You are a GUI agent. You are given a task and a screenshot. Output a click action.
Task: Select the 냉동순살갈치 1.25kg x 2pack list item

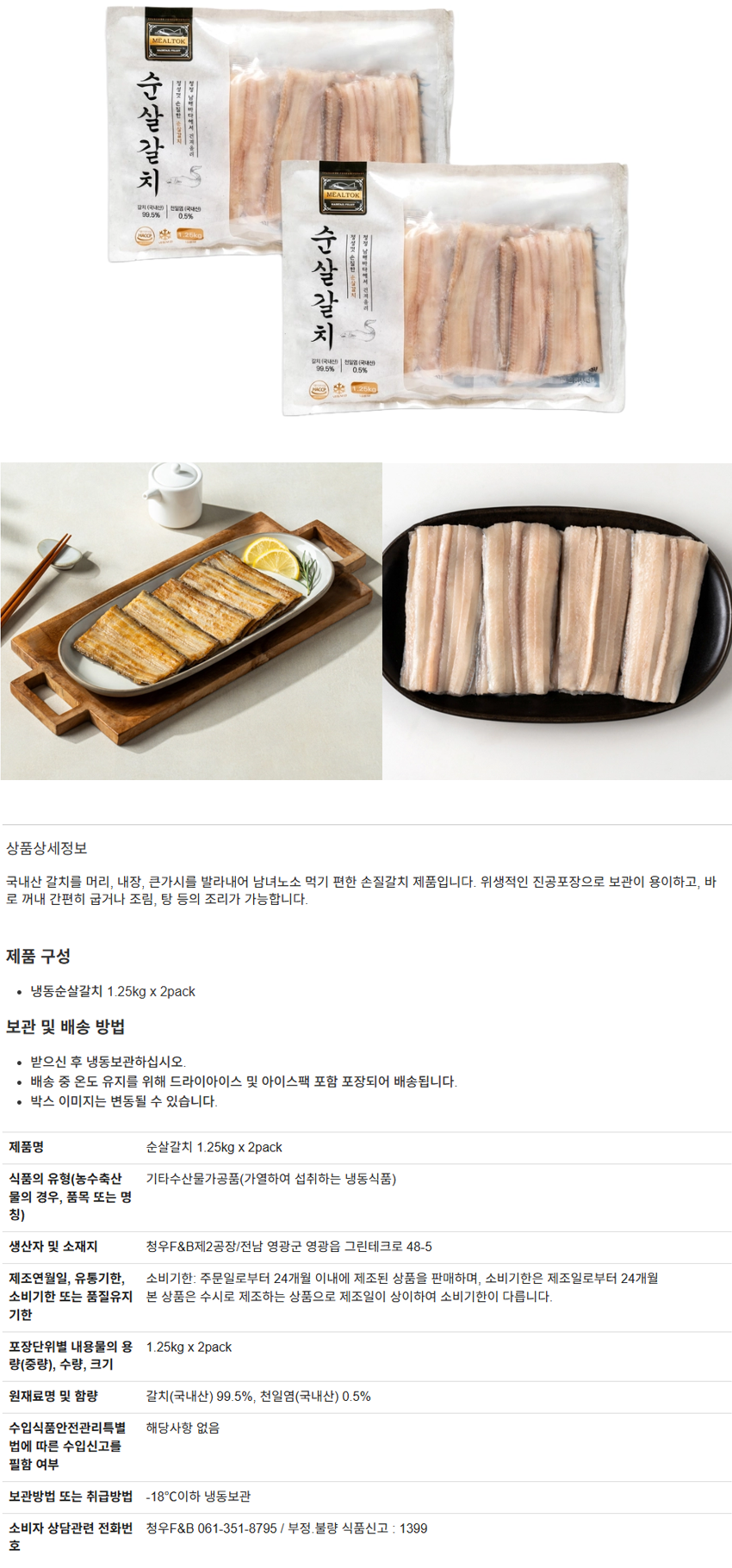click(113, 991)
